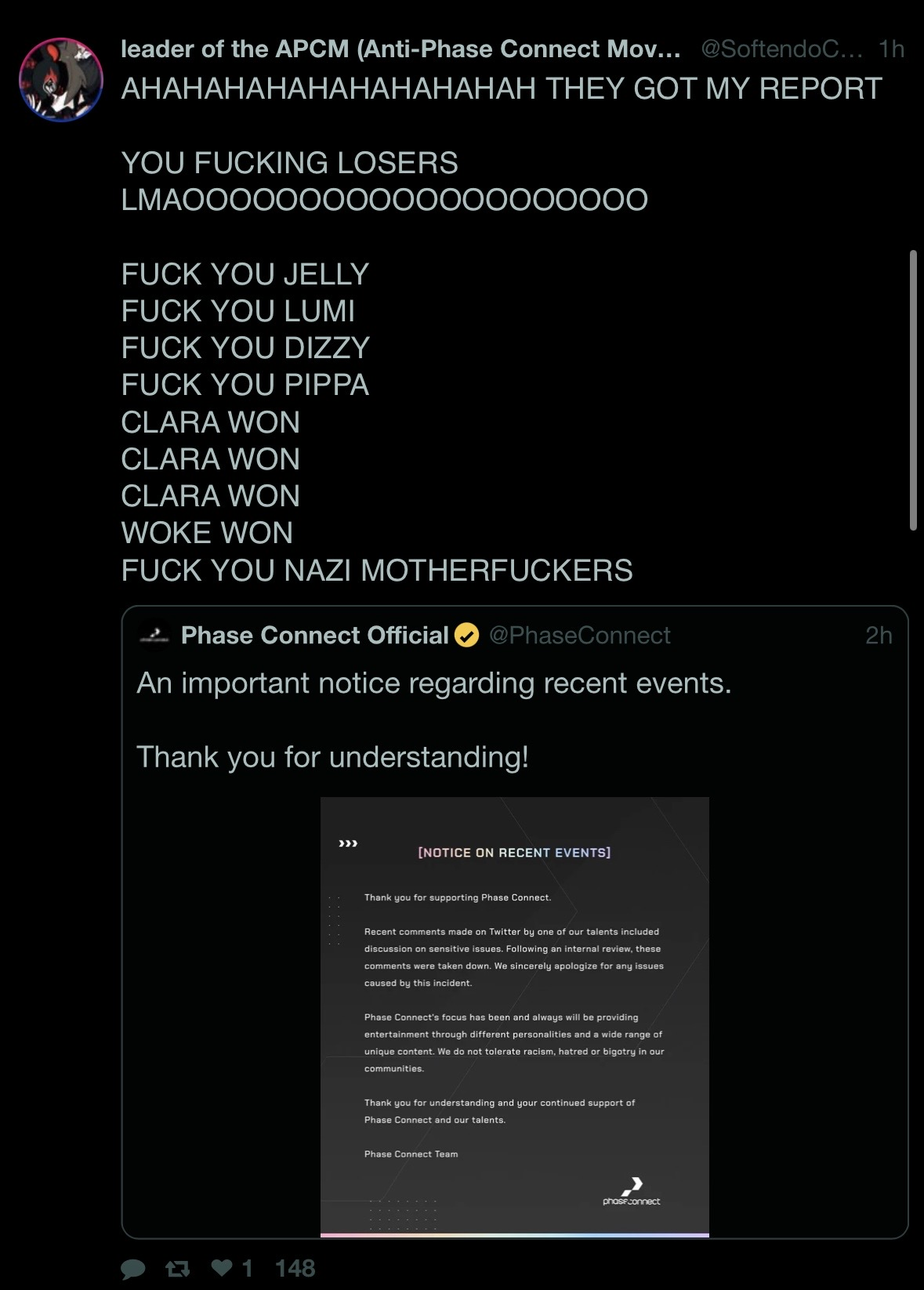Viewport: 924px width, 1290px height.
Task: Click the like count number 1
Action: click(247, 1268)
